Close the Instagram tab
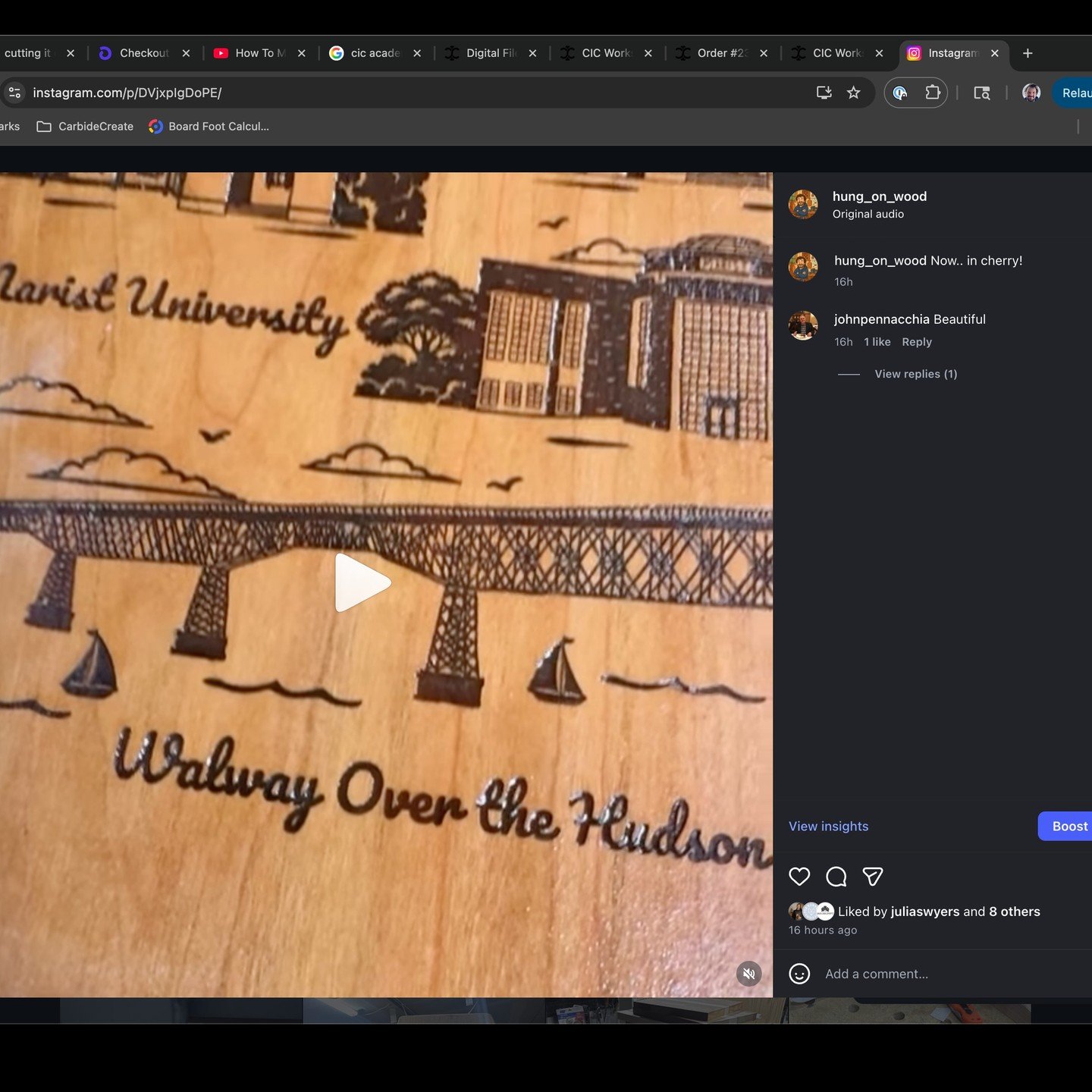The width and height of the screenshot is (1092, 1092). tap(994, 53)
